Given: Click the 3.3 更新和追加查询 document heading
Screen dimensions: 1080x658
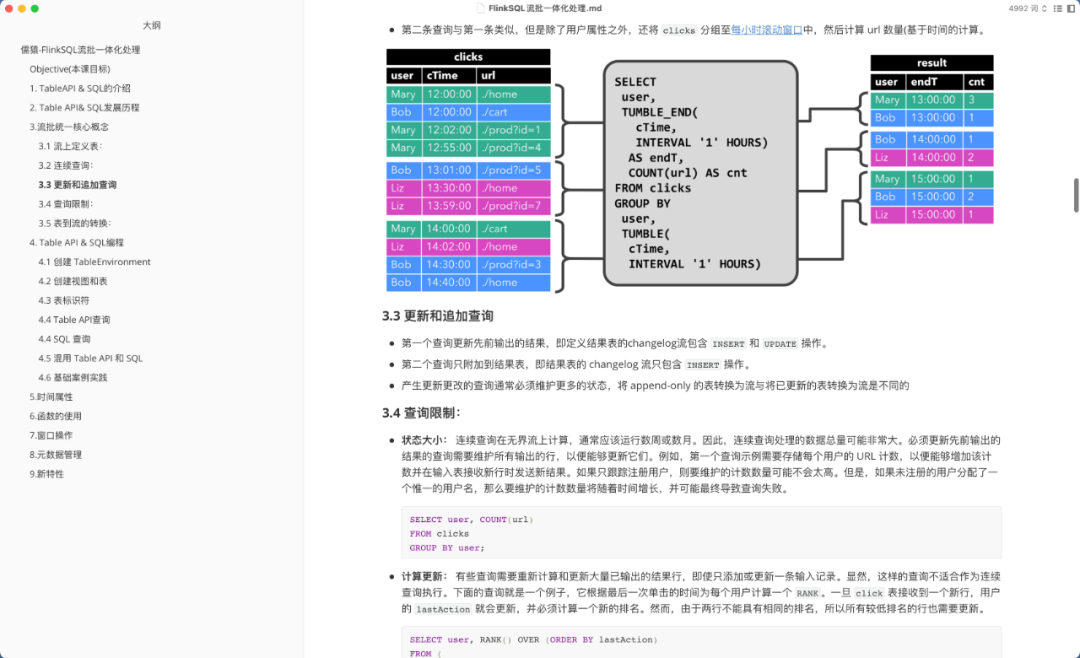Looking at the screenshot, I should (x=437, y=316).
